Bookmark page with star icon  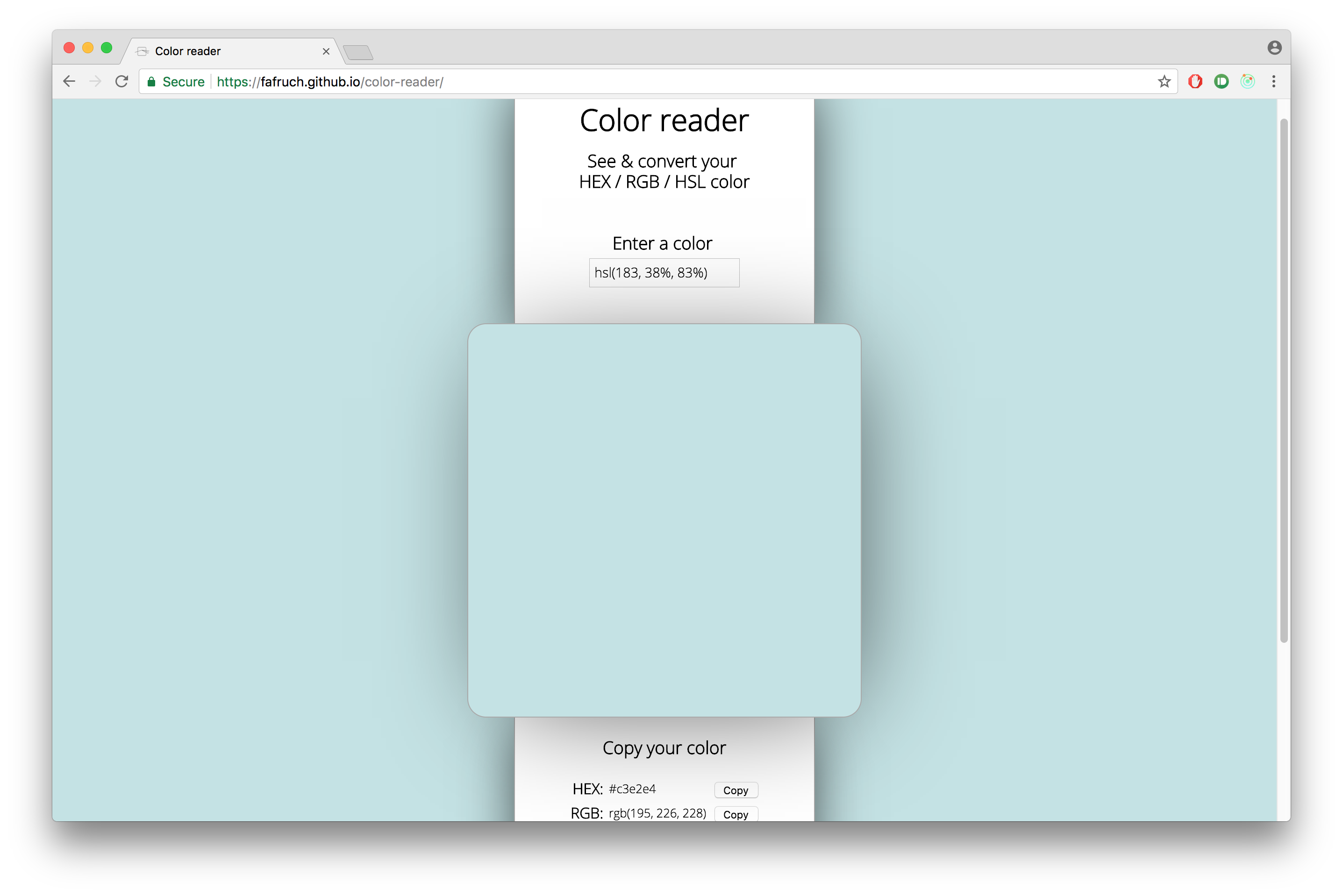pyautogui.click(x=1164, y=81)
